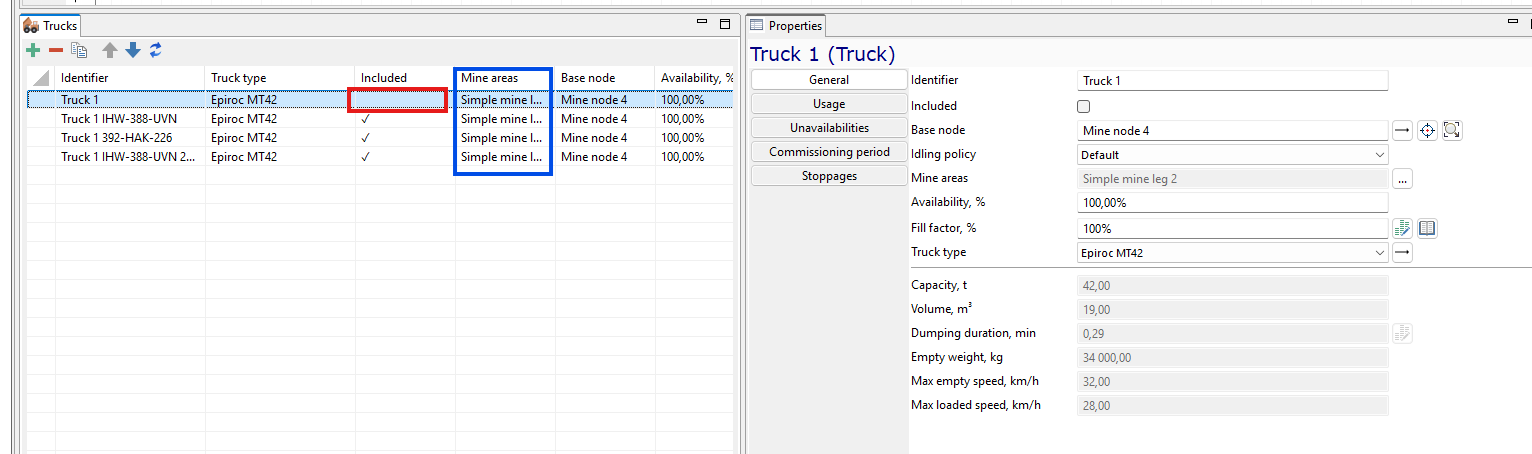Viewport: 1532px width, 454px height.
Task: Refresh the trucks list with the blue circular arrows
Action: pos(155,50)
